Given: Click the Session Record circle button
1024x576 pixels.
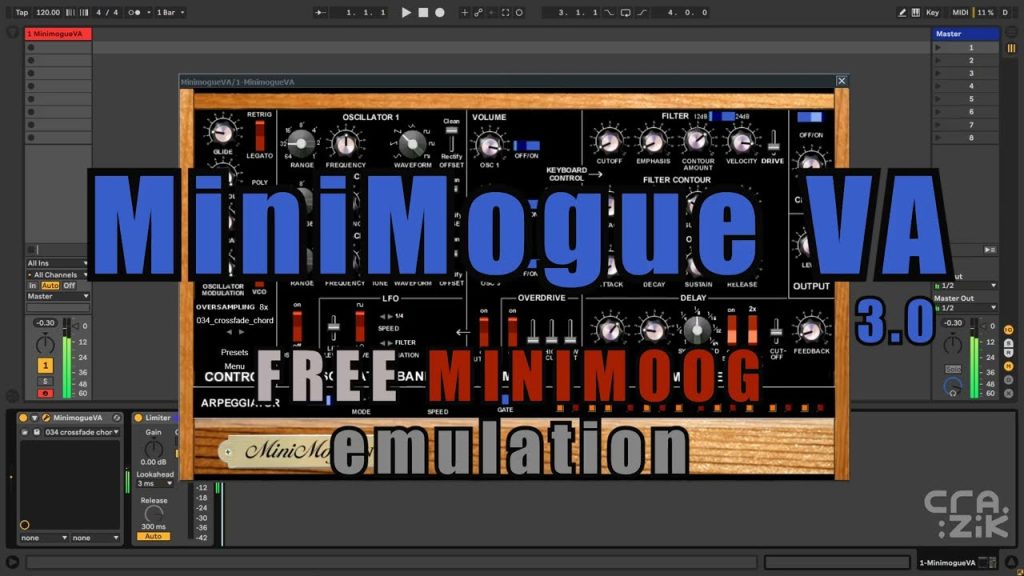Looking at the screenshot, I should 519,12.
